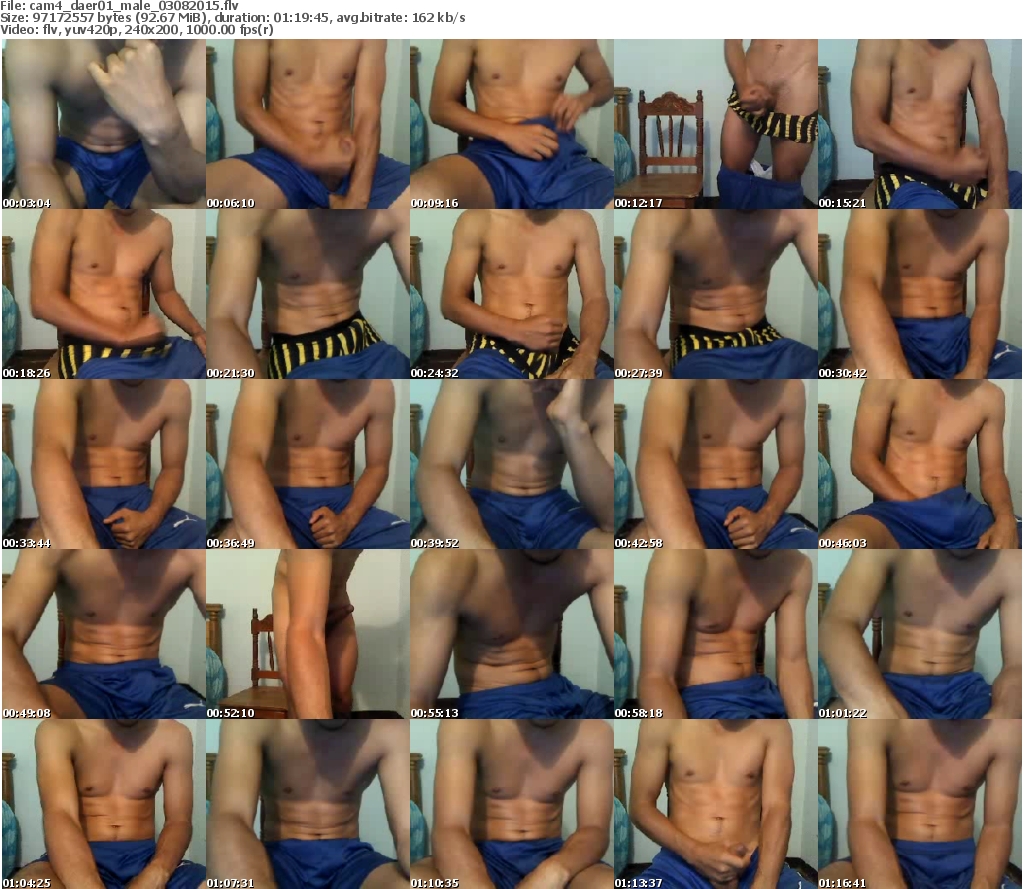Screen dimensions: 1024x889
Task: Open the frame labeled 00:49:08
Action: [104, 634]
